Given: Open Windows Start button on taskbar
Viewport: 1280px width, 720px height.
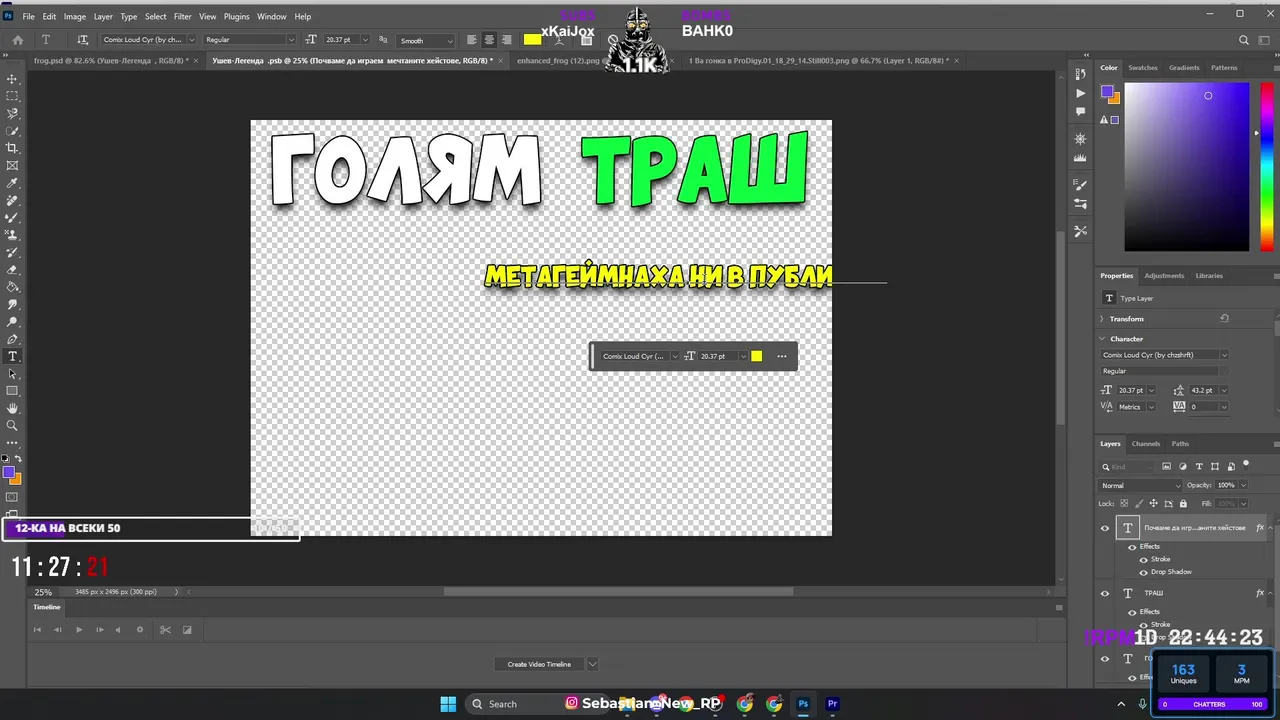Looking at the screenshot, I should 448,703.
